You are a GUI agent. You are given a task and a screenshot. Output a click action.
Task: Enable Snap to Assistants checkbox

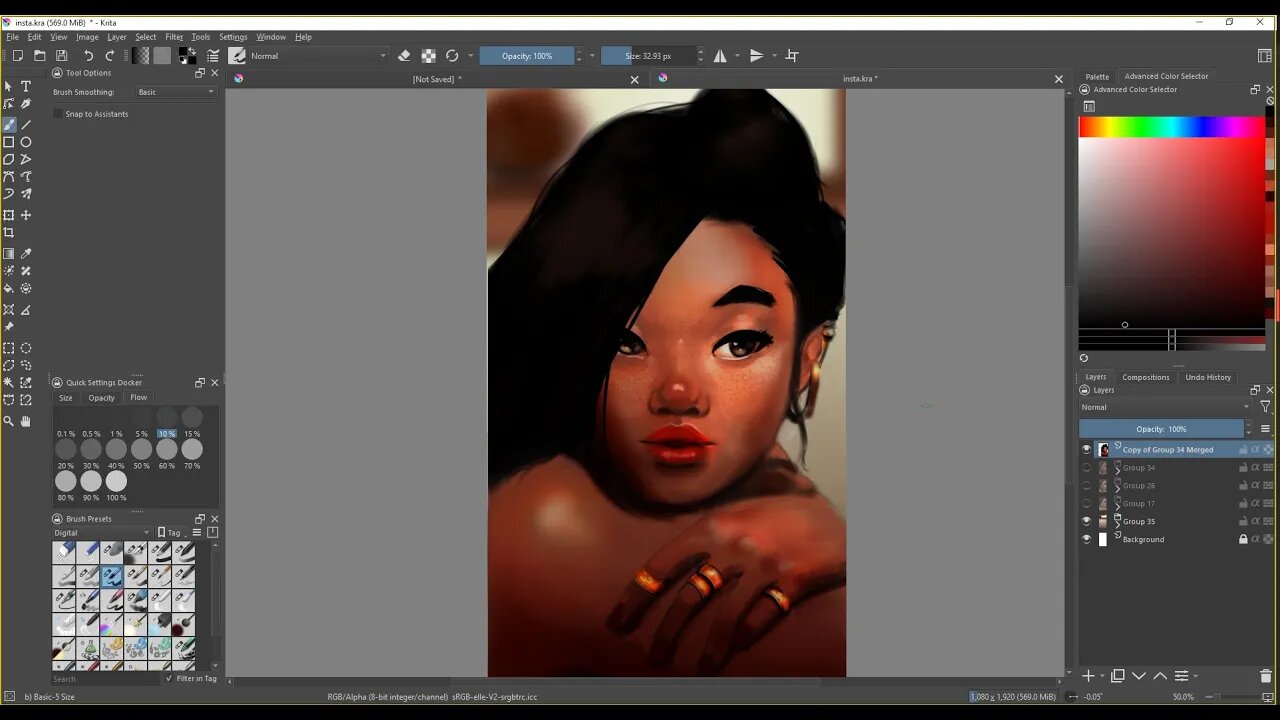point(58,114)
